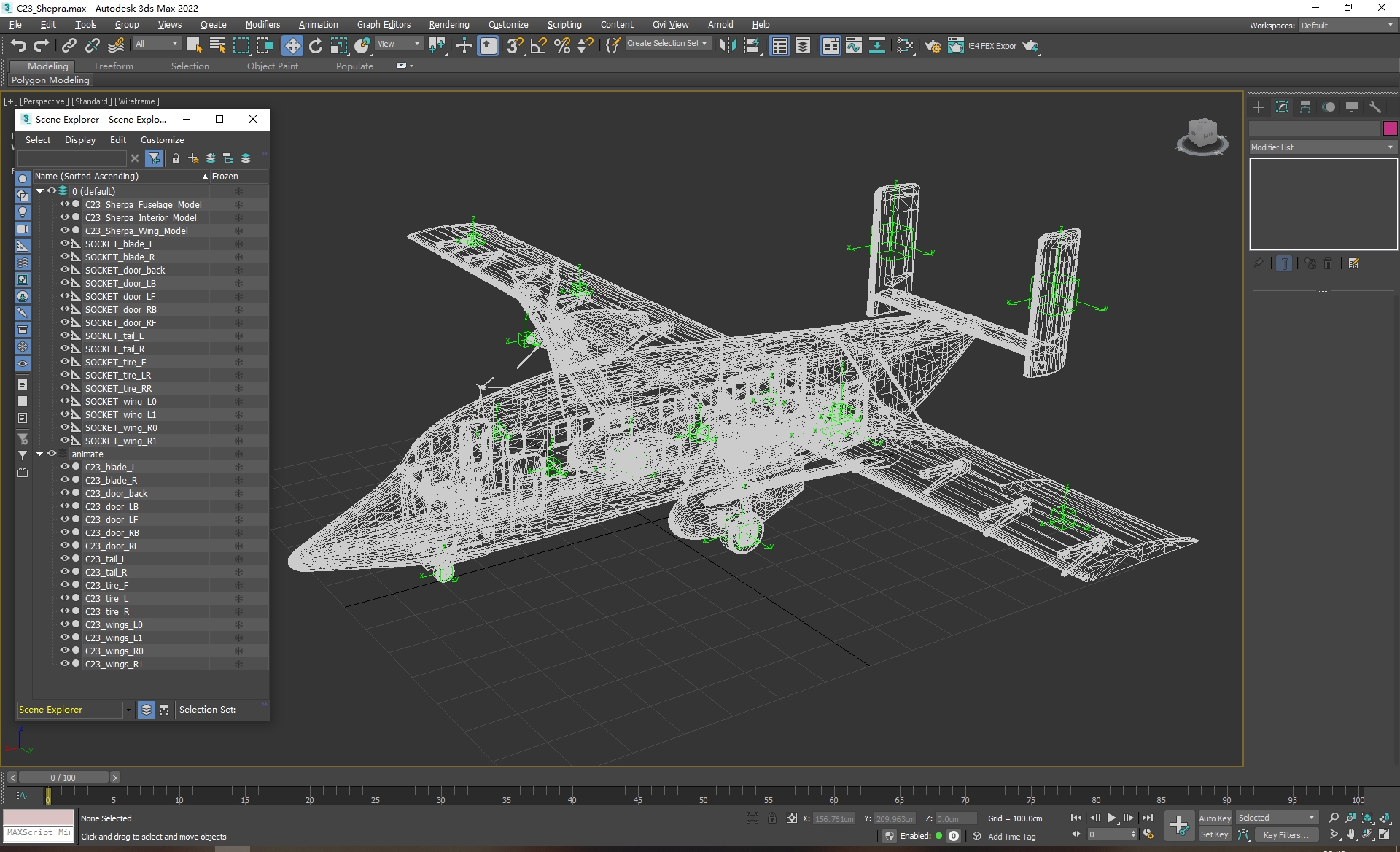The width and height of the screenshot is (1400, 852).
Task: Click the Angle Snap toggle icon
Action: click(x=538, y=46)
